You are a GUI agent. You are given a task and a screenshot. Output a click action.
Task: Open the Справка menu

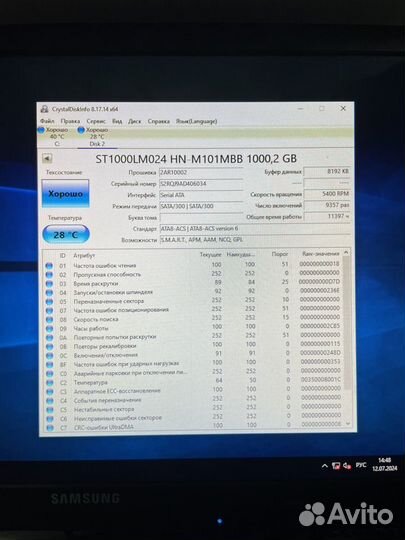click(x=159, y=121)
